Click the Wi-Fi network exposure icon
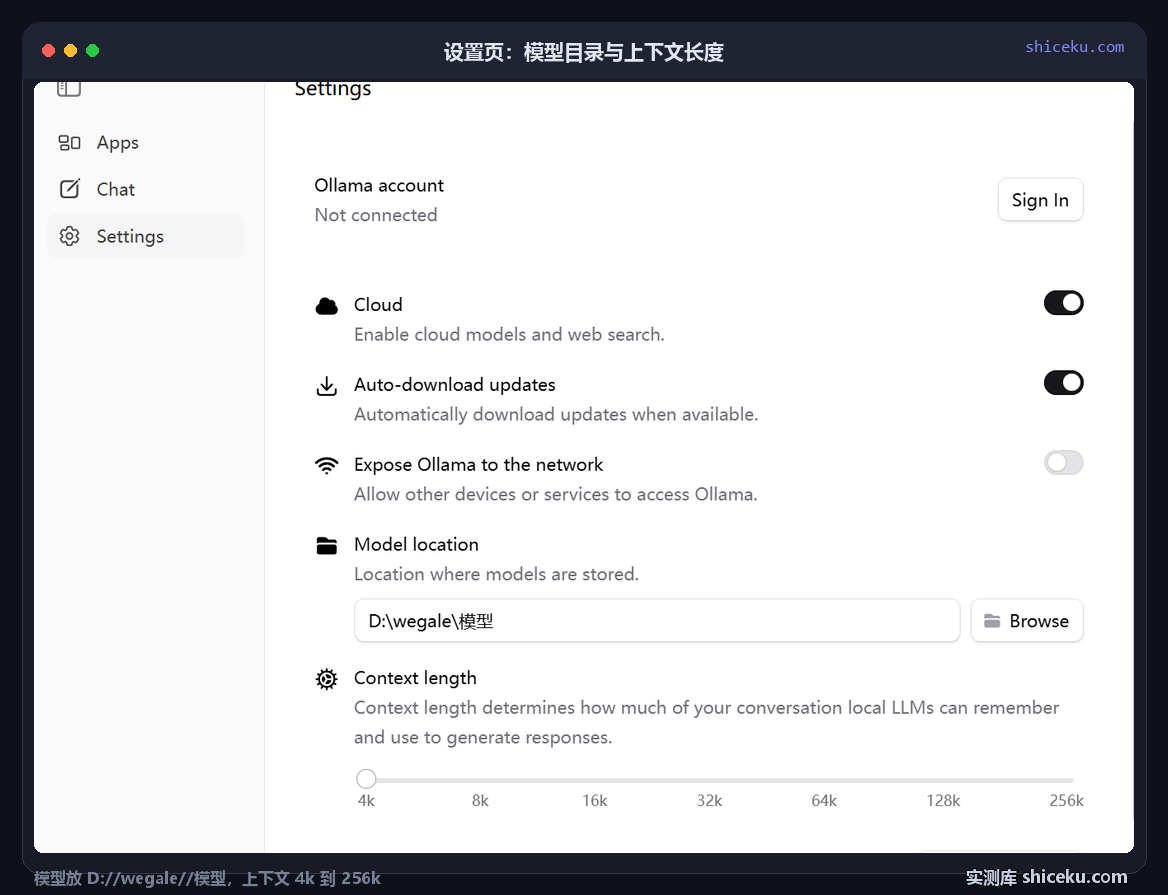Screen dimensions: 1168x895 pyautogui.click(x=326, y=465)
